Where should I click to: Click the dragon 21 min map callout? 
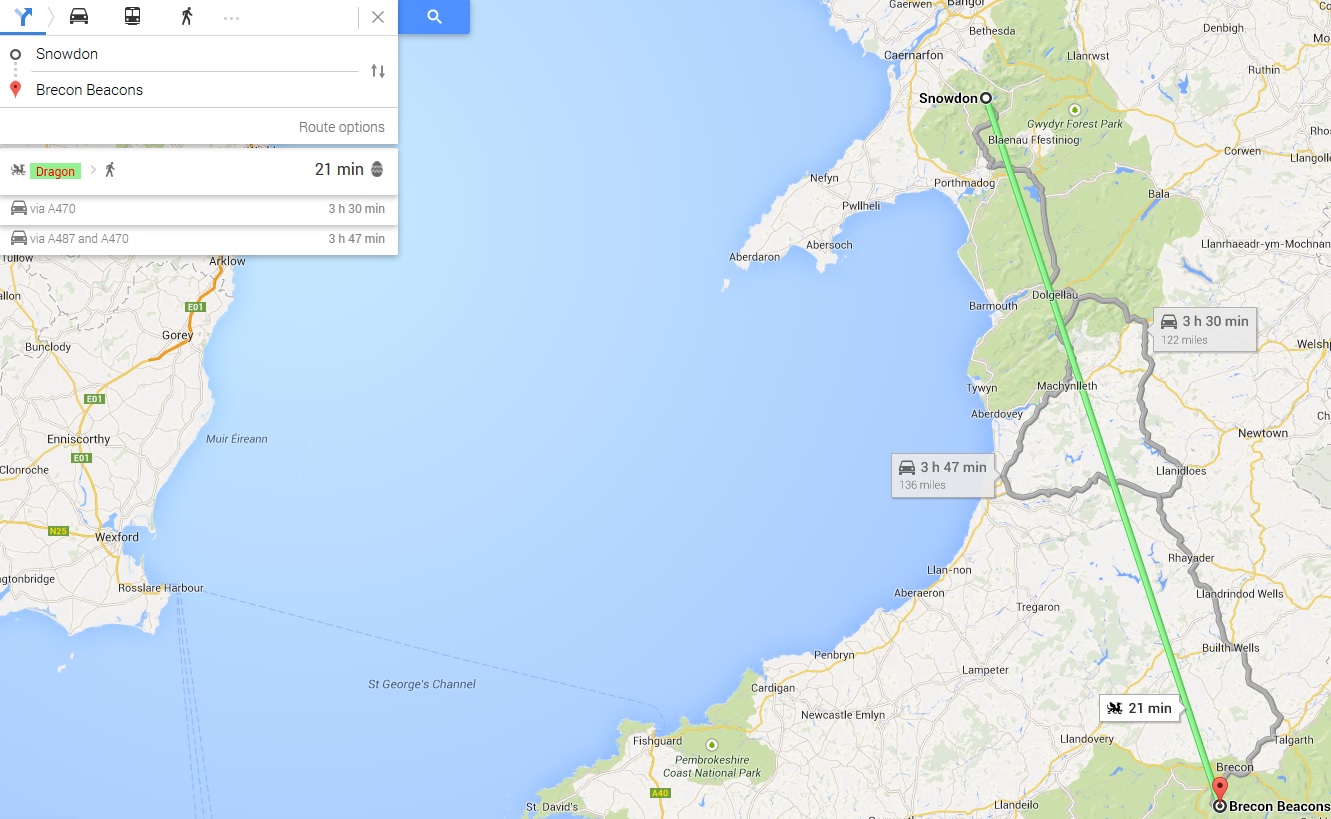1141,708
